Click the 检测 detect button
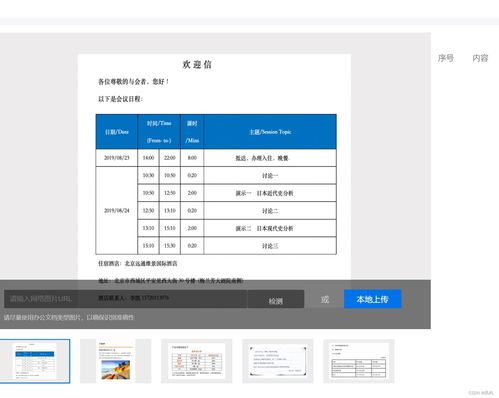 point(275,299)
